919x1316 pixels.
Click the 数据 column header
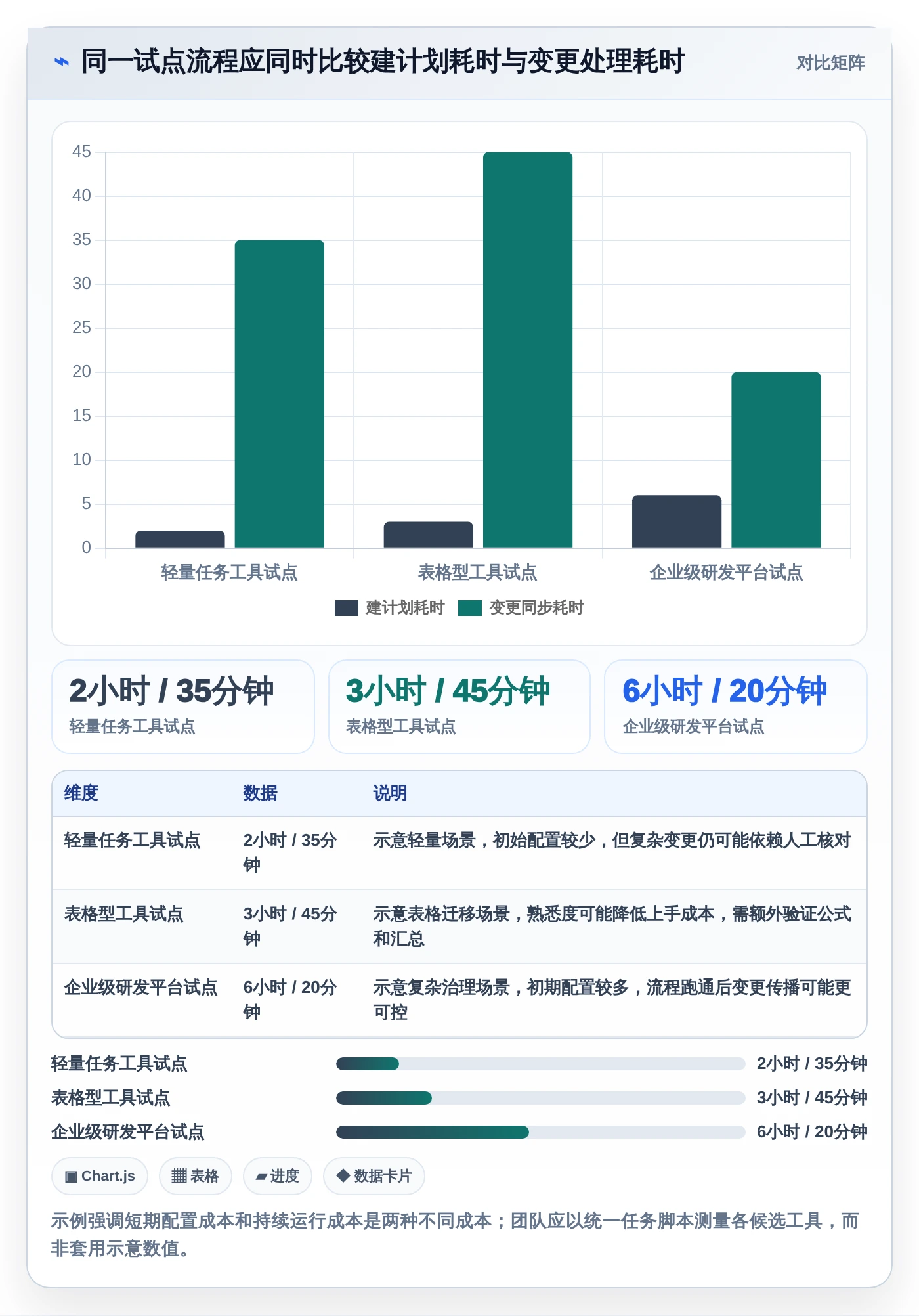click(261, 793)
